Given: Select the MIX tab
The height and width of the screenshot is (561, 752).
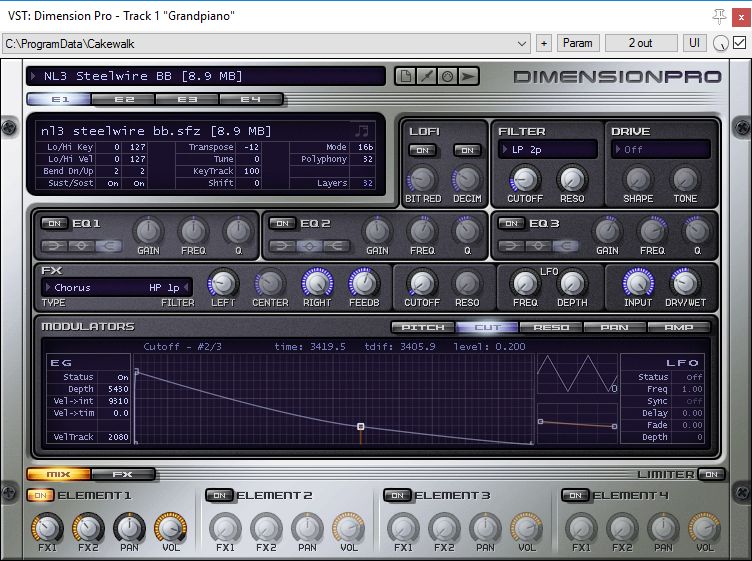Looking at the screenshot, I should [59, 474].
